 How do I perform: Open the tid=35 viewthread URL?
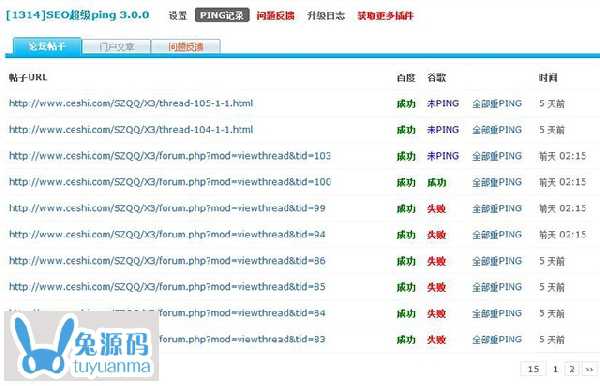(167, 287)
